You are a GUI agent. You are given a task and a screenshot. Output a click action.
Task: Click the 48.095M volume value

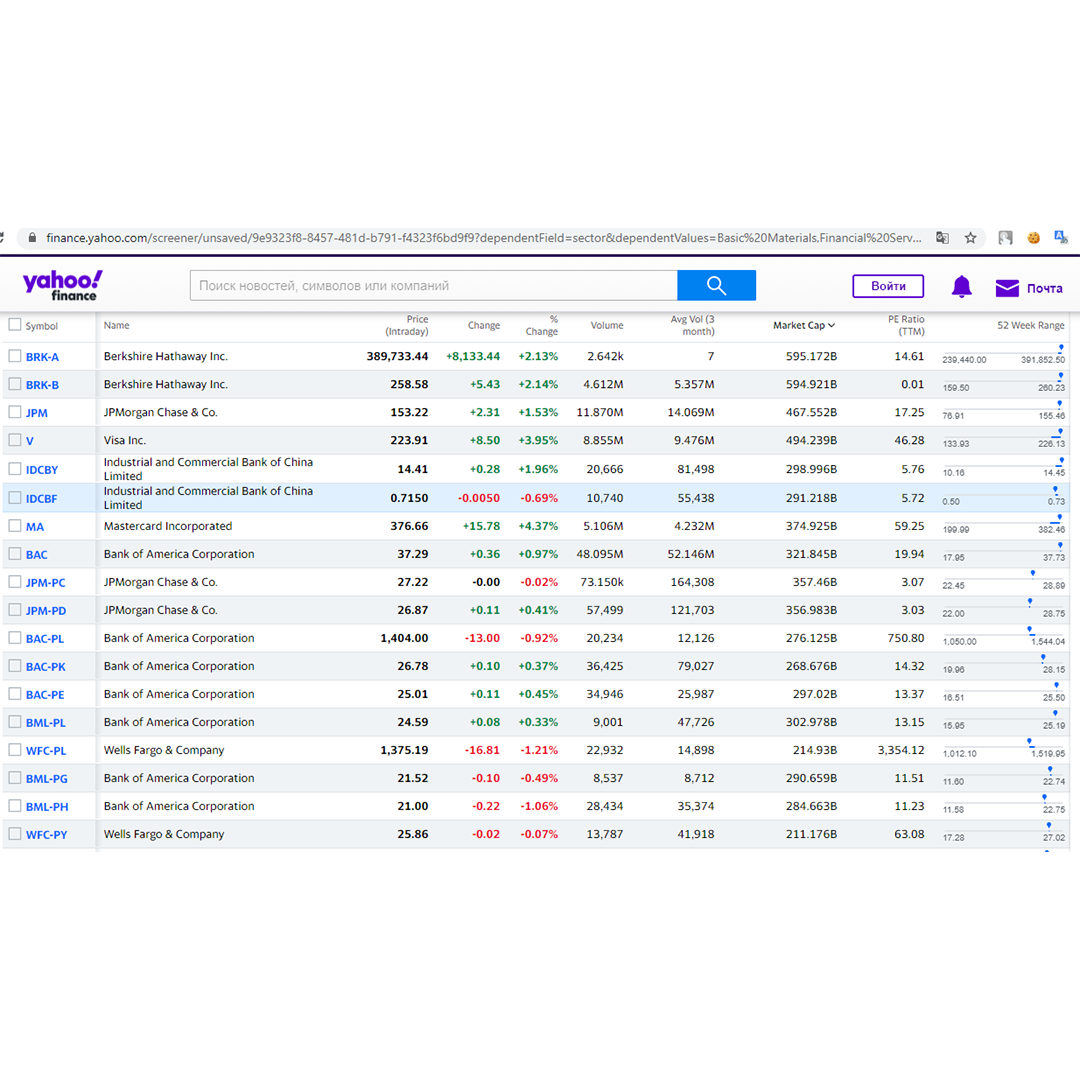[x=600, y=554]
